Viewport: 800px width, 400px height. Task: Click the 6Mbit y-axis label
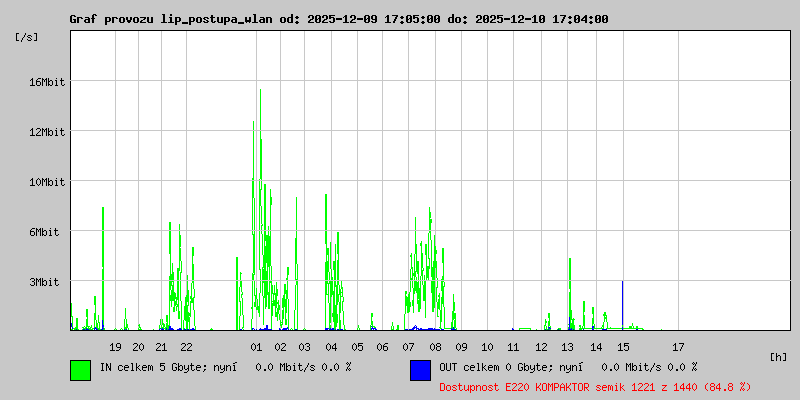[x=44, y=232]
